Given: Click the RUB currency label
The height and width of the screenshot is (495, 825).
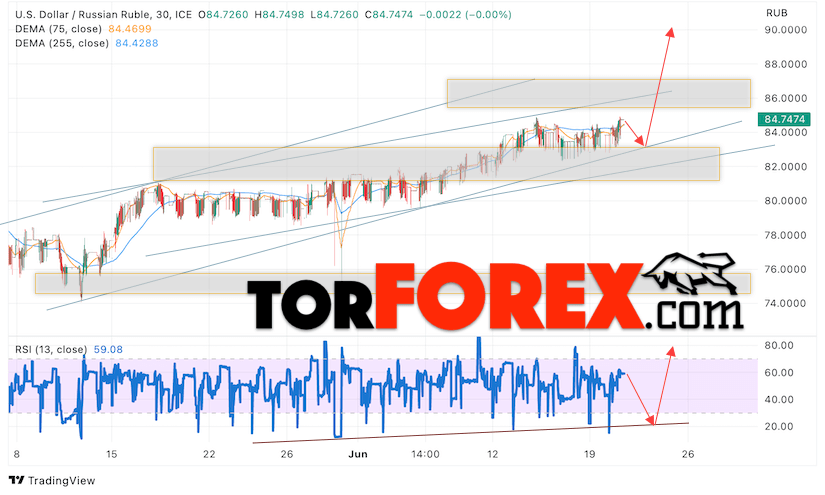Looking at the screenshot, I should tap(776, 13).
